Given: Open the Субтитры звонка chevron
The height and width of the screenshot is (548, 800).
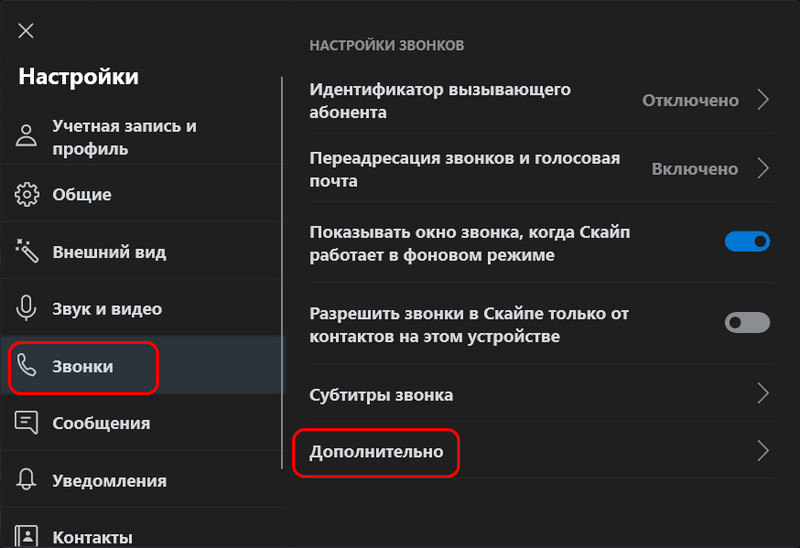Looking at the screenshot, I should pyautogui.click(x=763, y=393).
